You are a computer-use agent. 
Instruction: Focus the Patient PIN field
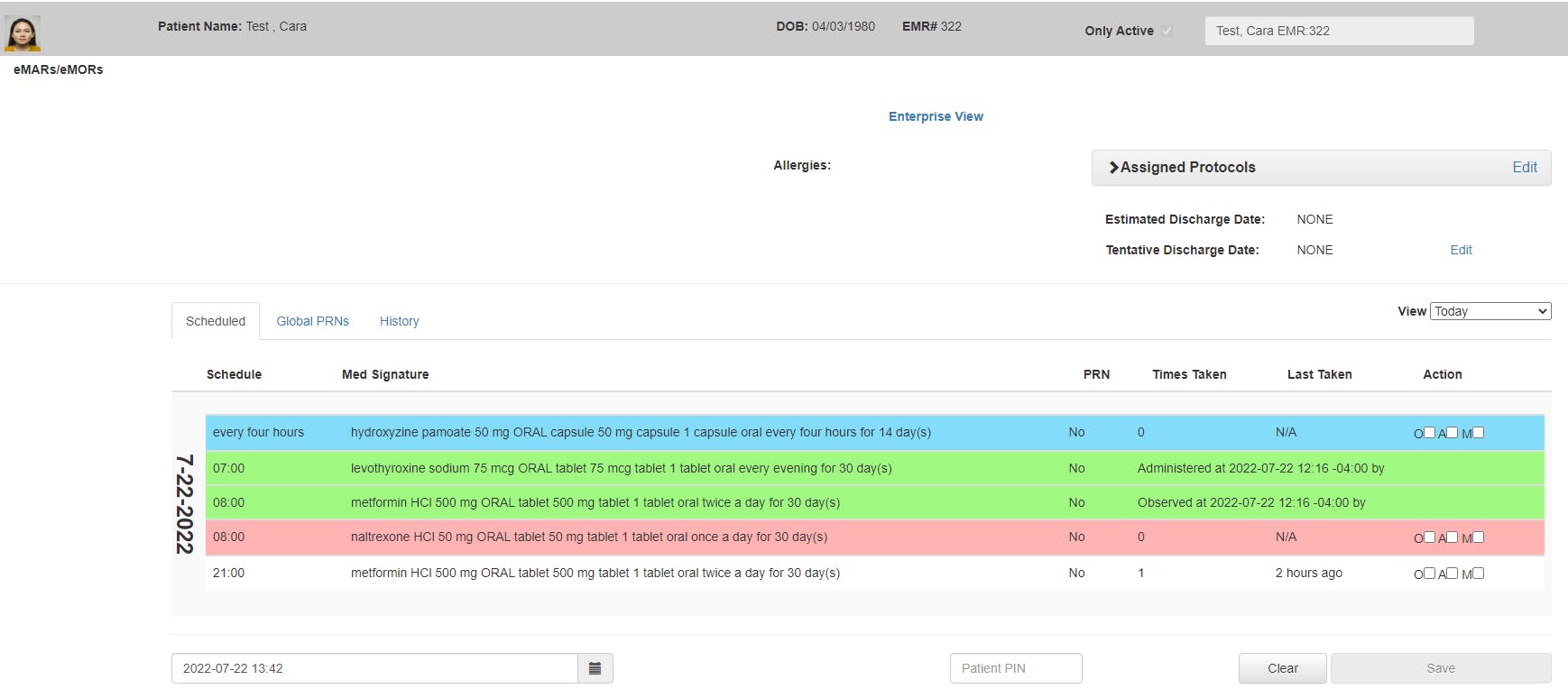click(x=1016, y=668)
